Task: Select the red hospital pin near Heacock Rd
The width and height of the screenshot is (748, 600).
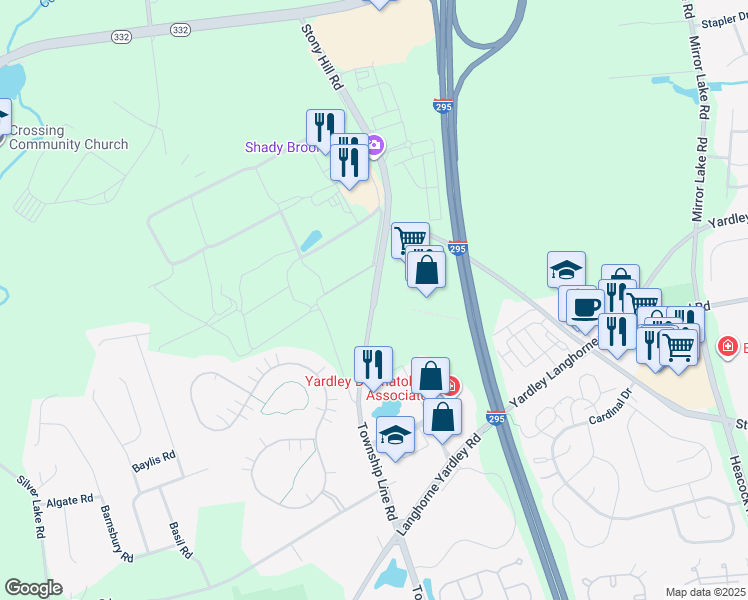Action: tap(727, 345)
